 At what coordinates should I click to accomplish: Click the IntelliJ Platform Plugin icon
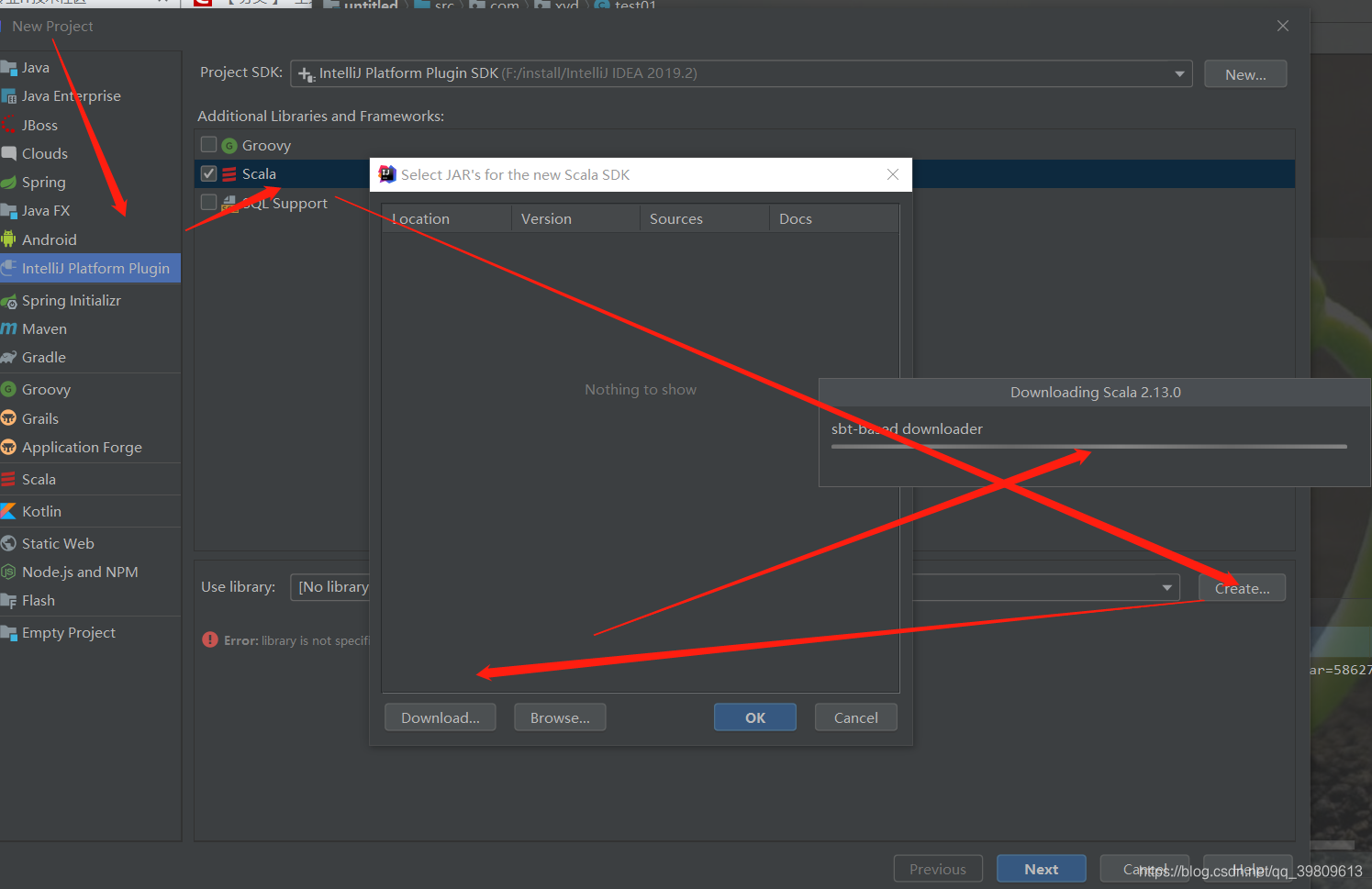(9, 268)
